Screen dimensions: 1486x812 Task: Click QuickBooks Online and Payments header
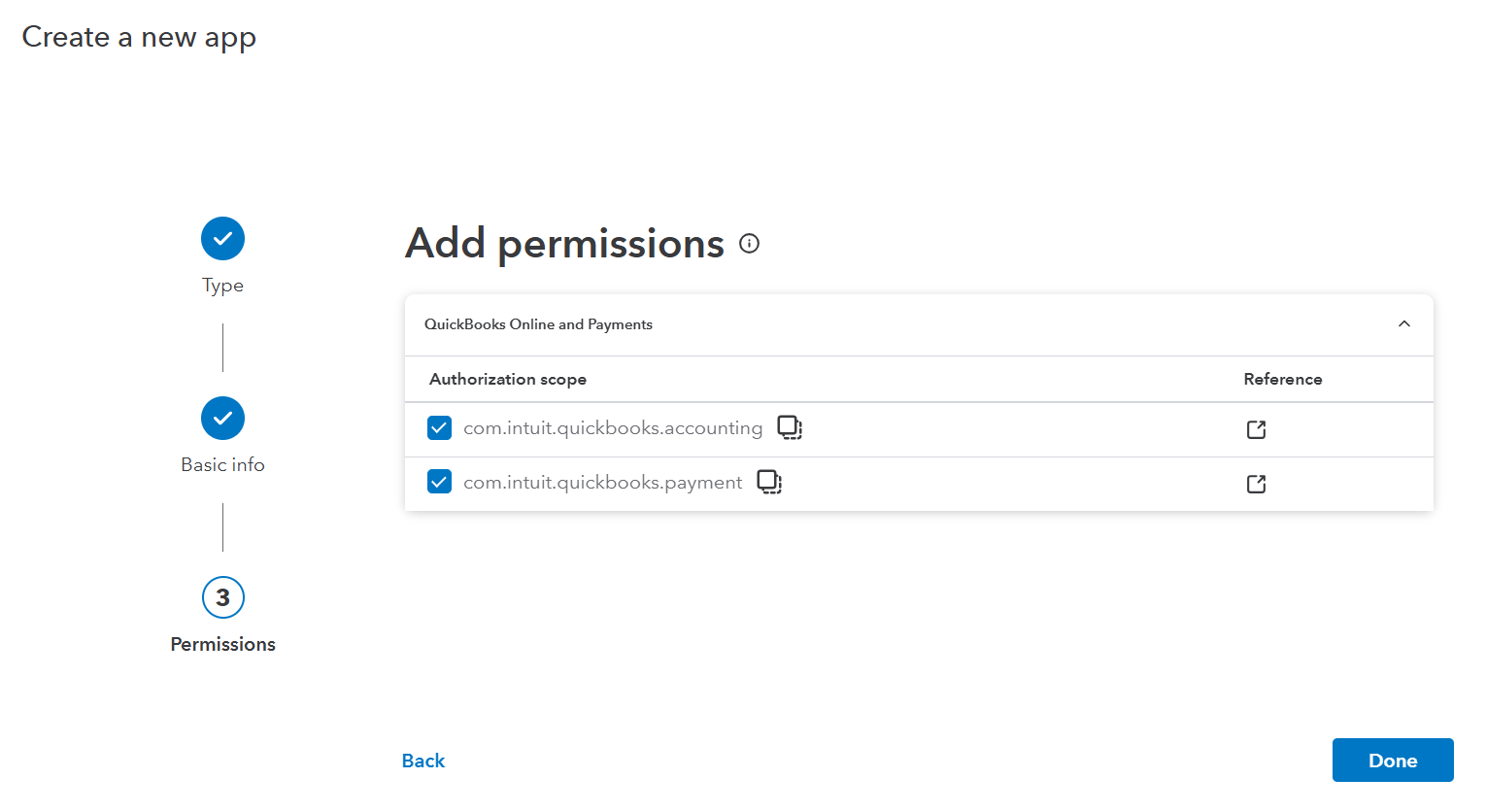coord(538,324)
